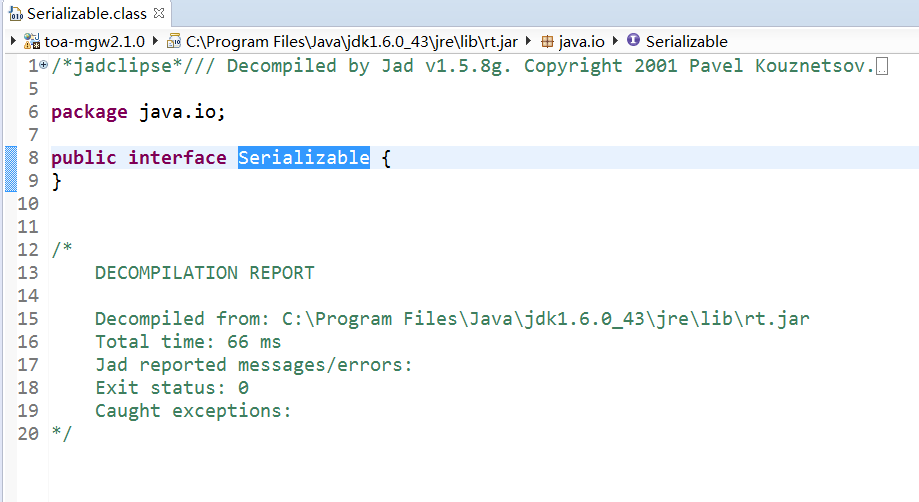This screenshot has height=502, width=919.
Task: Select the rt.jar path breadcrumb
Action: (x=352, y=42)
